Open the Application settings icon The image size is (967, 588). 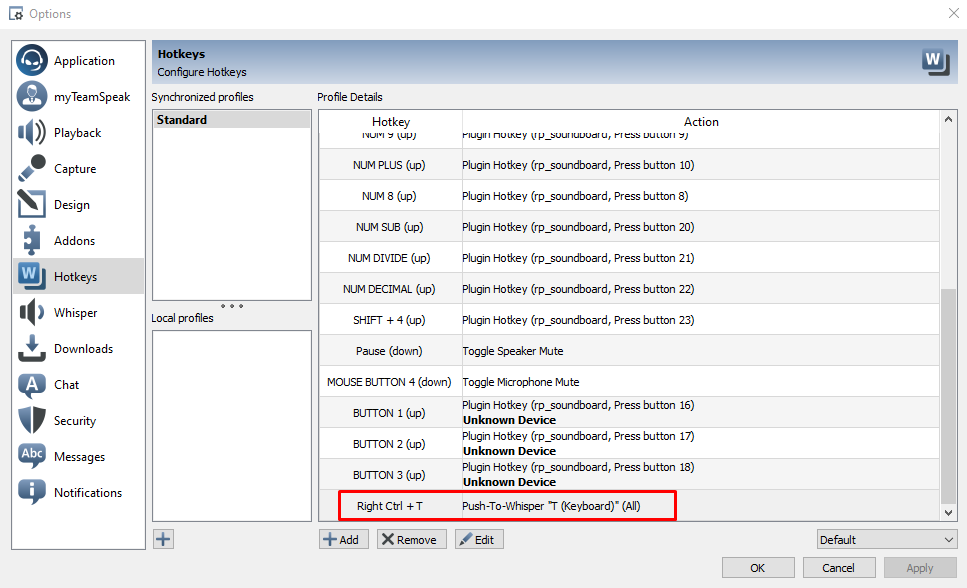(32, 61)
